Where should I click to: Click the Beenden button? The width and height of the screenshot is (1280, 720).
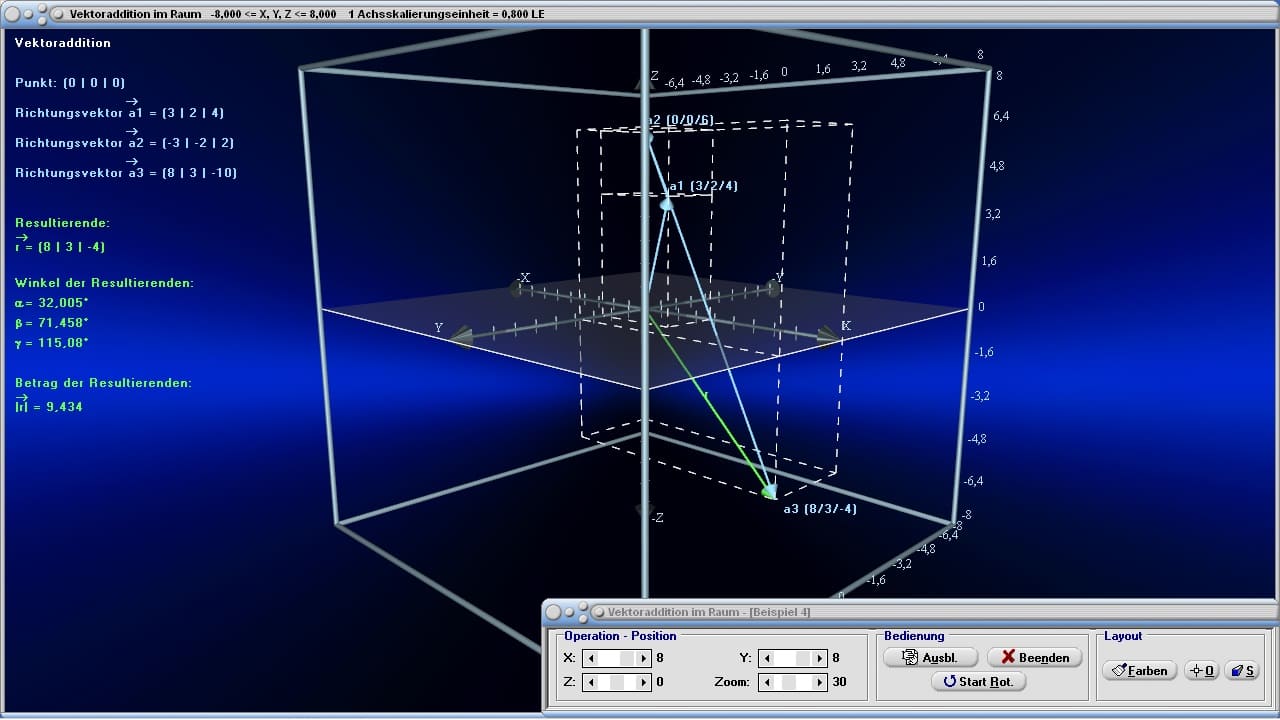[x=1034, y=657]
